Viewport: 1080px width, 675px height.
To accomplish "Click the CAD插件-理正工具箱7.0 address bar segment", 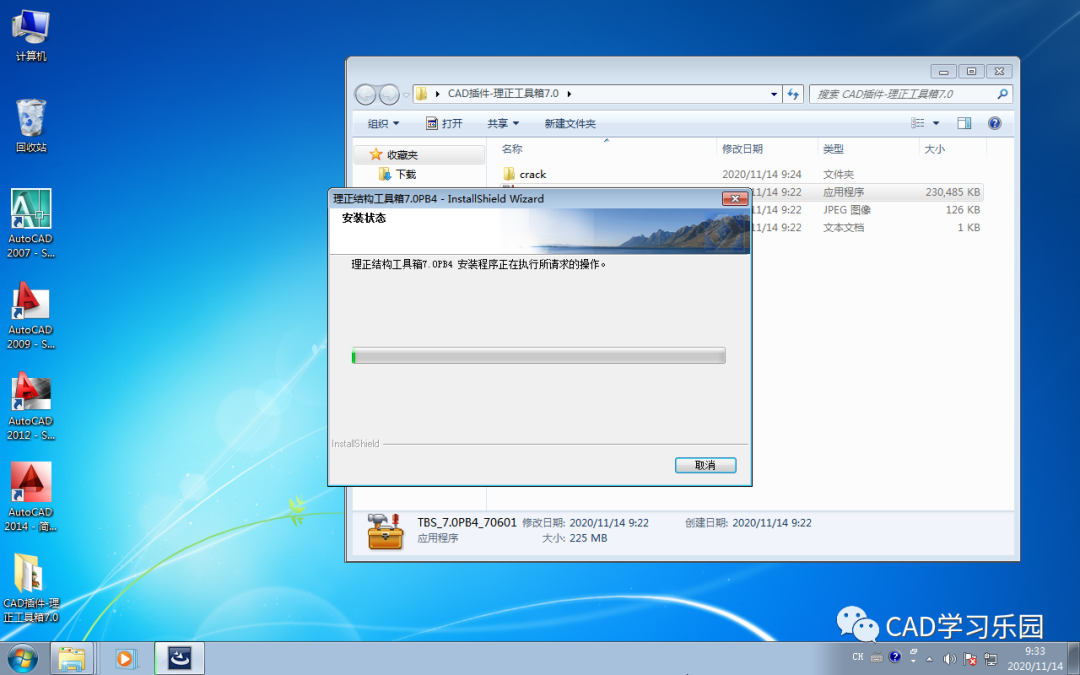I will [503, 94].
